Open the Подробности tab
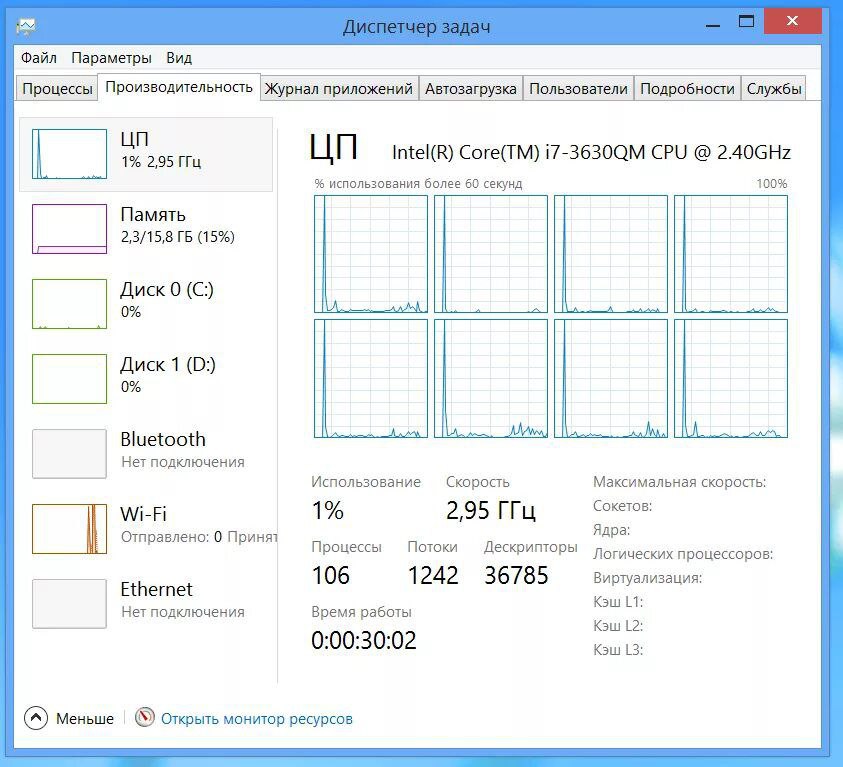Viewport: 843px width, 767px height. pos(687,88)
